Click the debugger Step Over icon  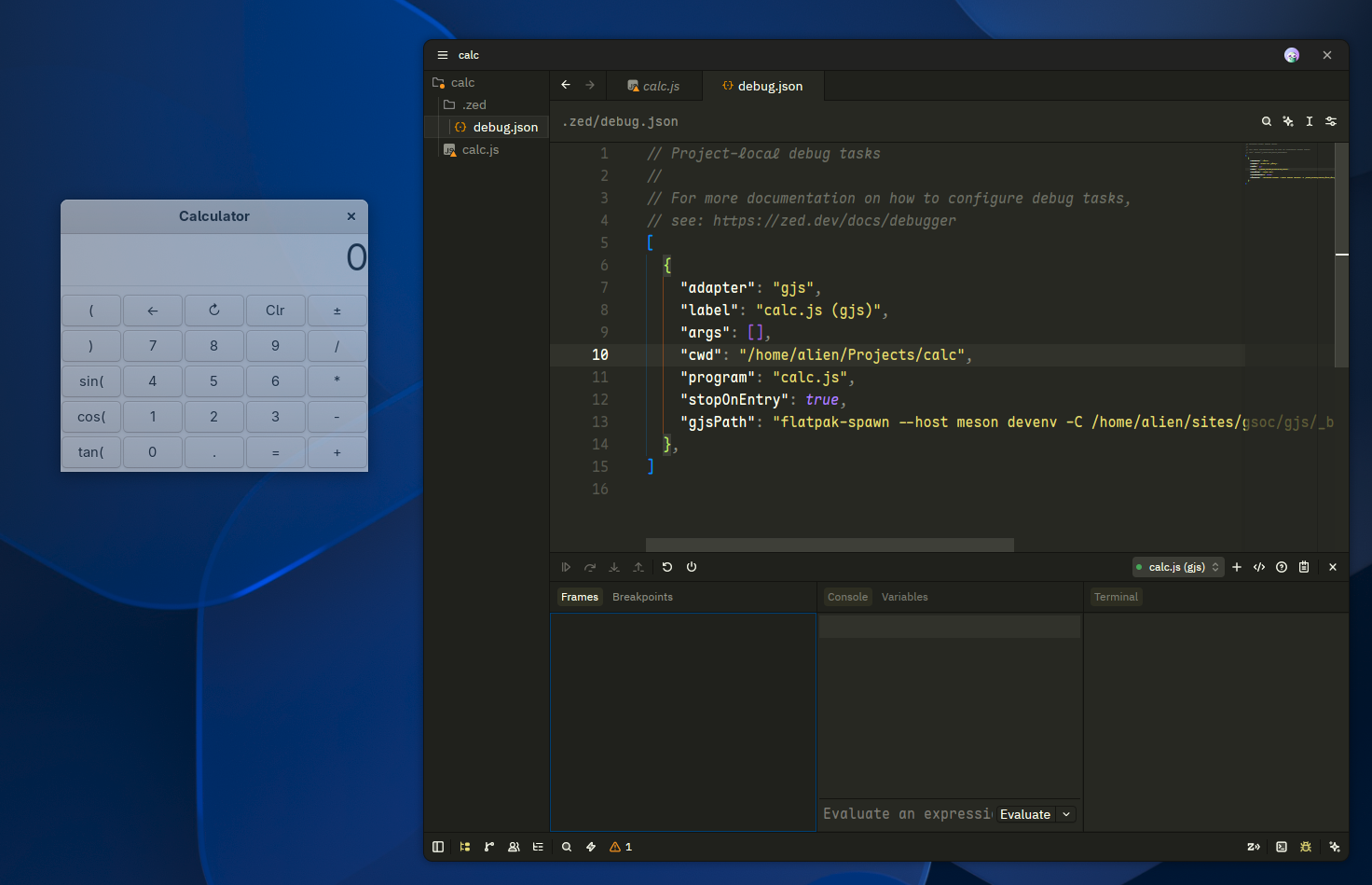pos(590,567)
